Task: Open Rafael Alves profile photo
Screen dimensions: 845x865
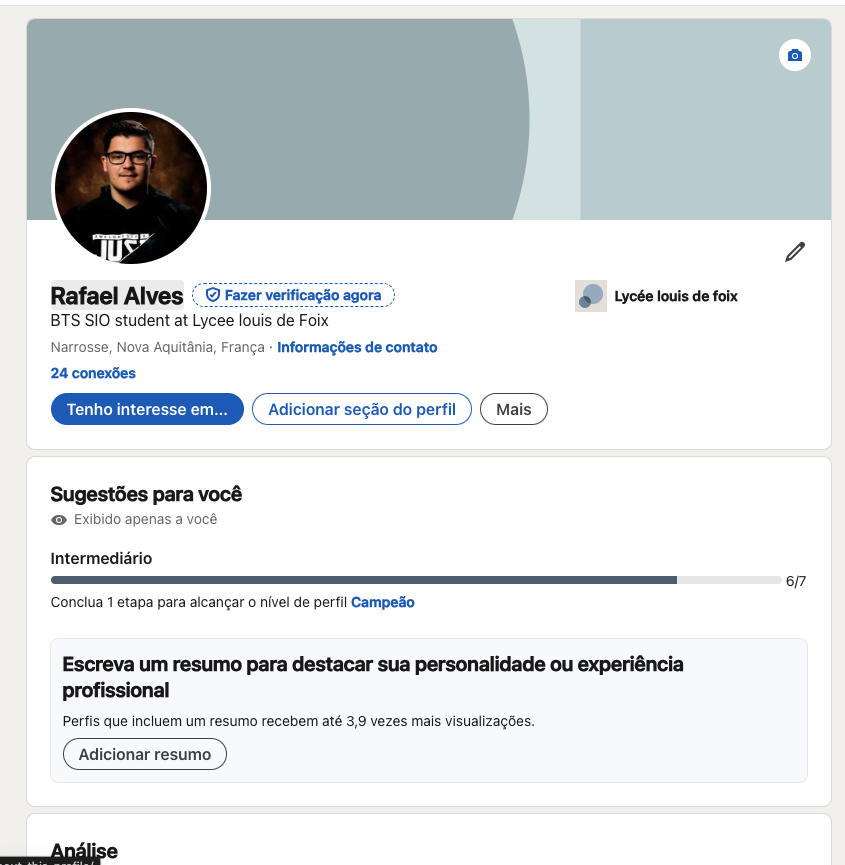Action: [x=131, y=188]
